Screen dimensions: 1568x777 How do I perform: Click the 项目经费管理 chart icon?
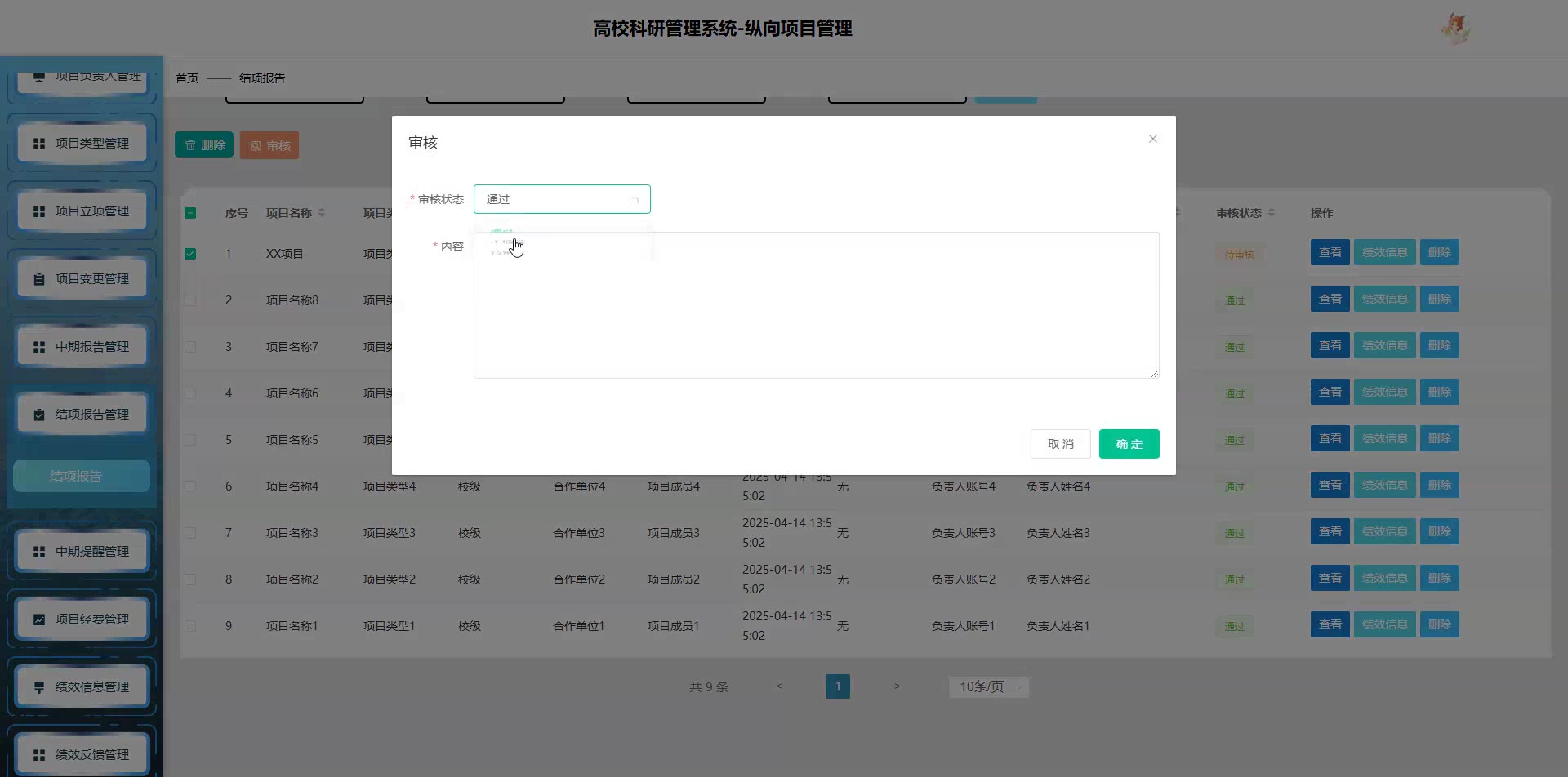[x=38, y=619]
